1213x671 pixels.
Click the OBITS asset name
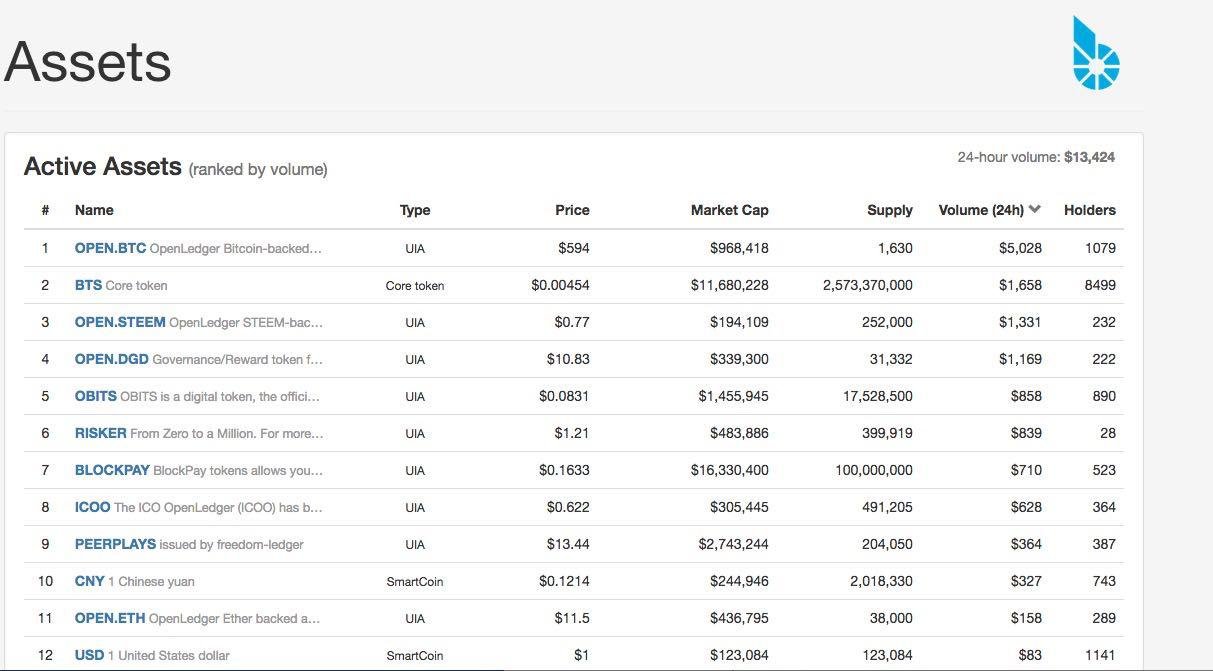95,396
